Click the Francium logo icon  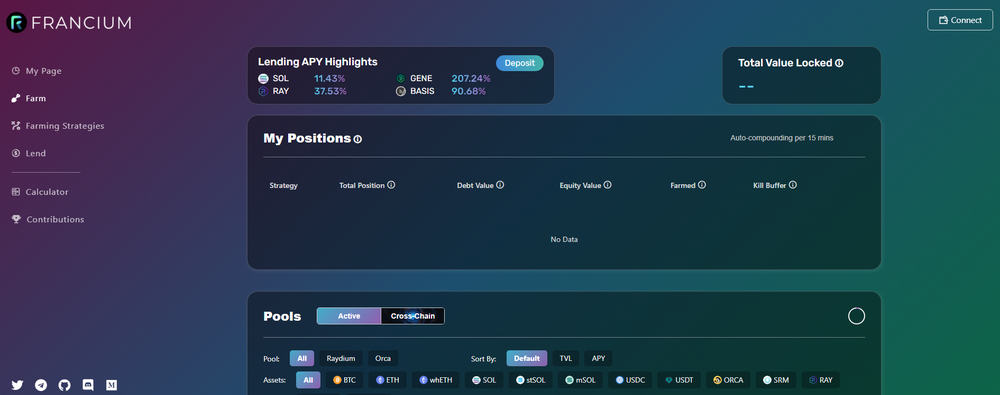pos(17,22)
